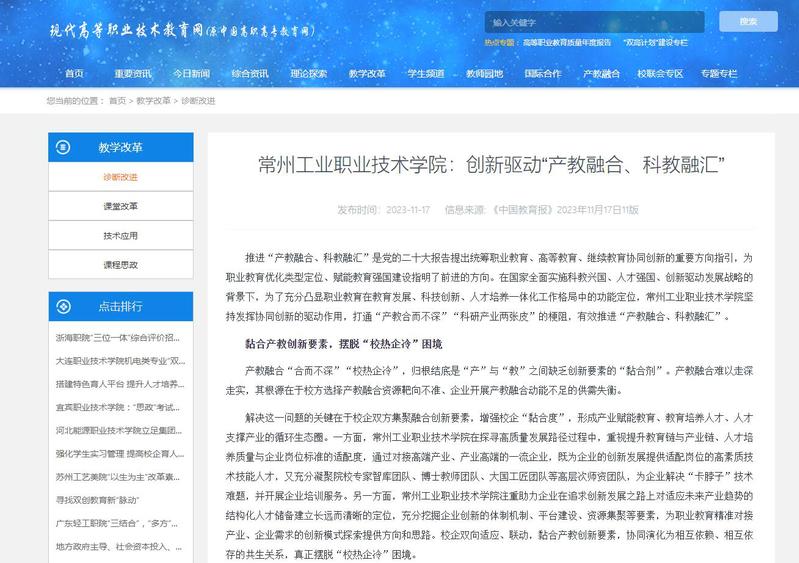Open 课程思政 sidebar category
Viewport: 799px width, 563px height.
point(121,265)
